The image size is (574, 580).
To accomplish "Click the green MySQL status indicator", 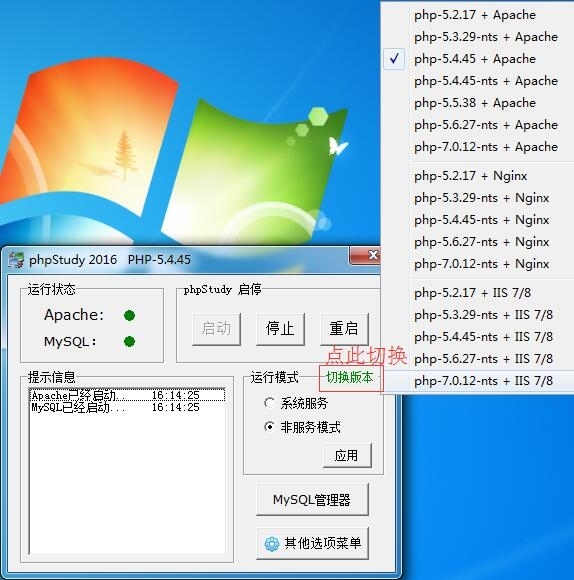I will pyautogui.click(x=129, y=341).
